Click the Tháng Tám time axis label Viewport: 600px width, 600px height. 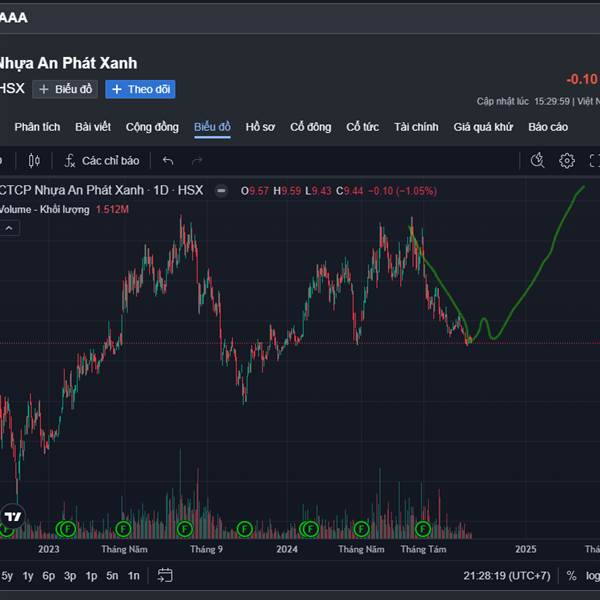[423, 549]
